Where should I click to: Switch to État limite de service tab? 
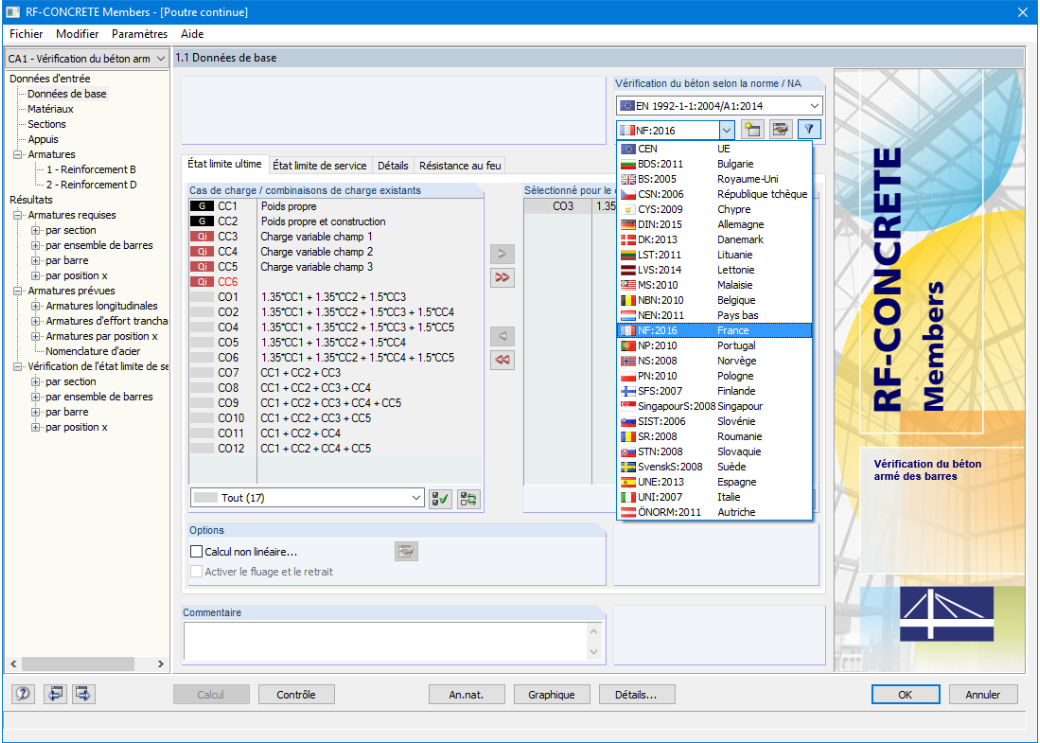click(320, 165)
